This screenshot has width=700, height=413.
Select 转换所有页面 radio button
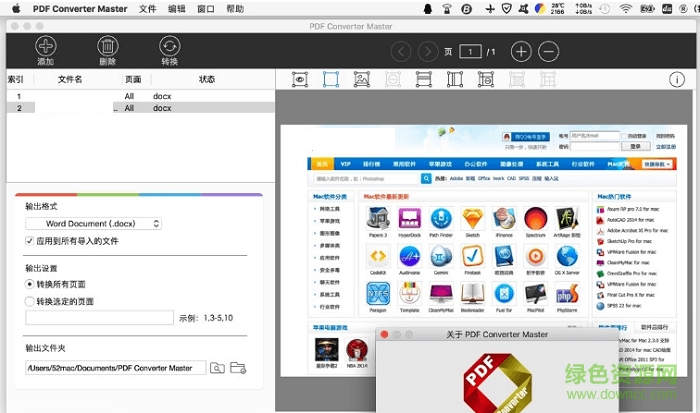point(29,284)
